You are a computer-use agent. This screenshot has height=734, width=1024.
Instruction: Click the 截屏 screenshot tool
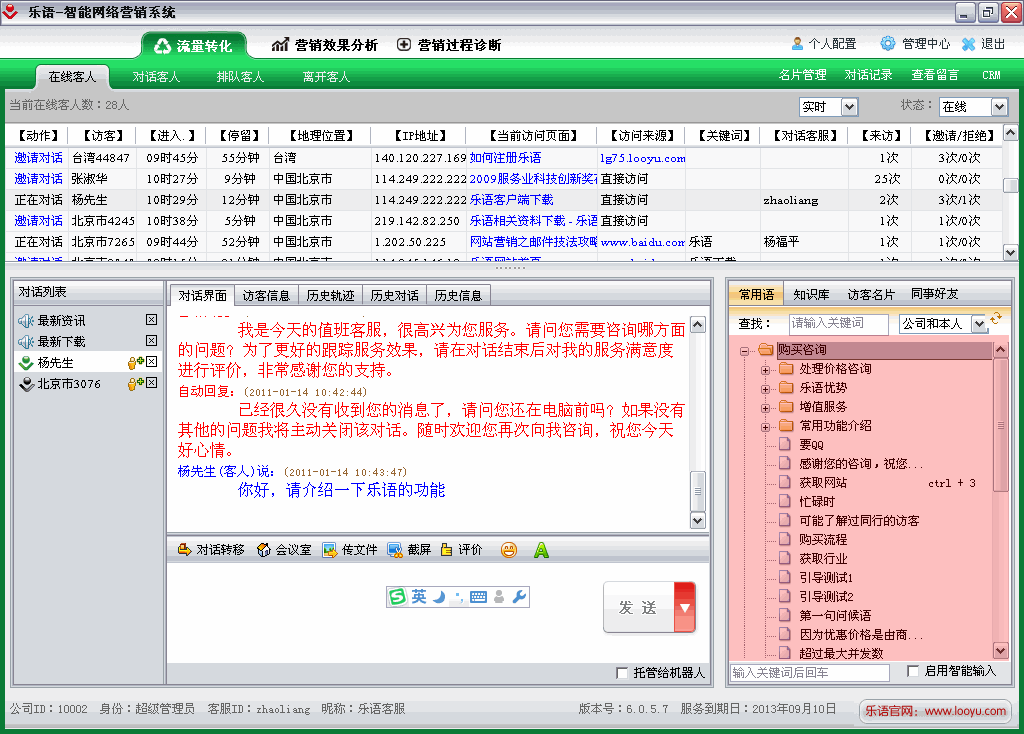395,550
